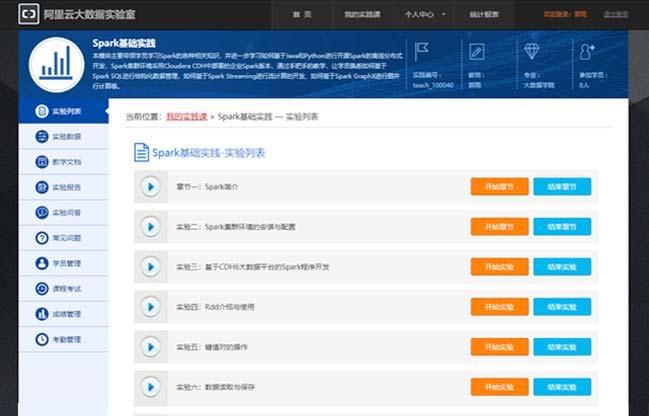
Task: Click the orange welcome login user text
Action: [x=565, y=14]
